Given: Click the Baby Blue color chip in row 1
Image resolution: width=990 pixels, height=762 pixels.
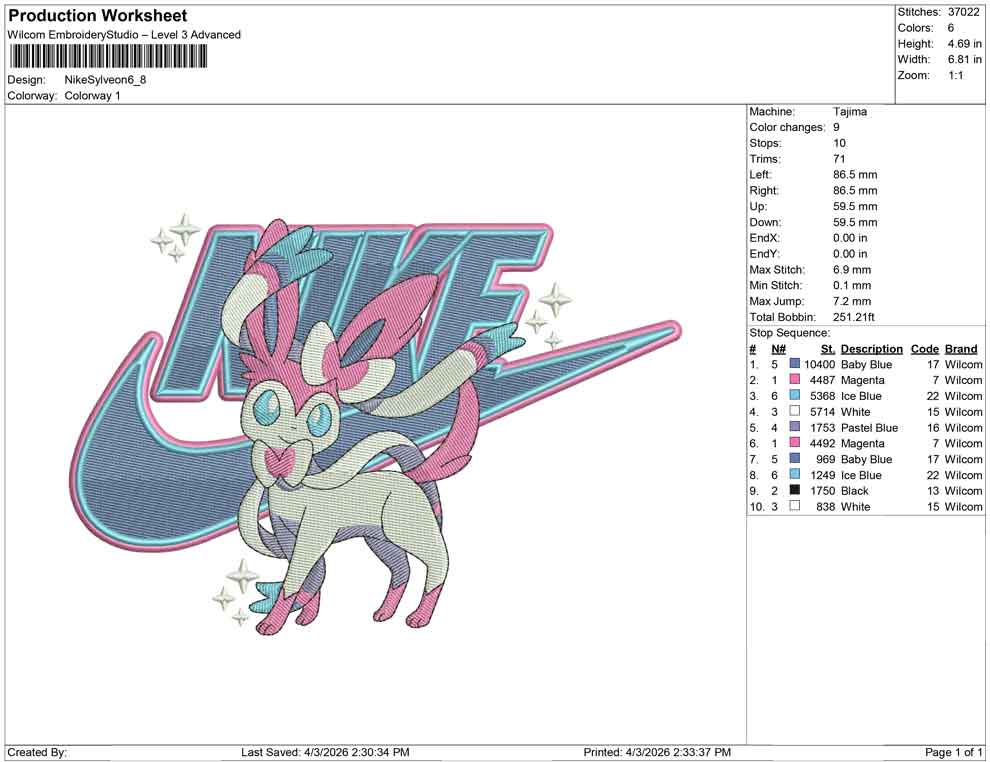Looking at the screenshot, I should [x=795, y=364].
